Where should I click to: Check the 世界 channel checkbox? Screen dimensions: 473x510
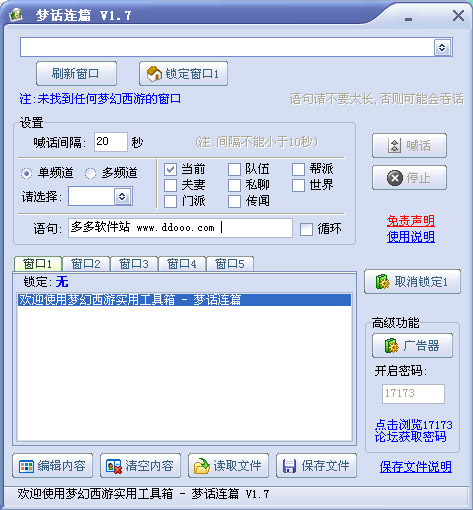point(298,185)
